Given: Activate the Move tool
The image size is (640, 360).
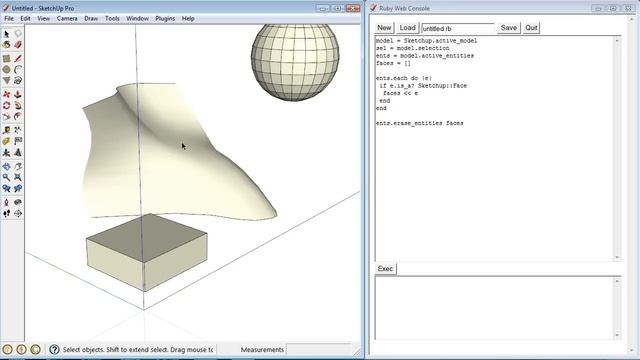Looking at the screenshot, I should click(x=7, y=95).
